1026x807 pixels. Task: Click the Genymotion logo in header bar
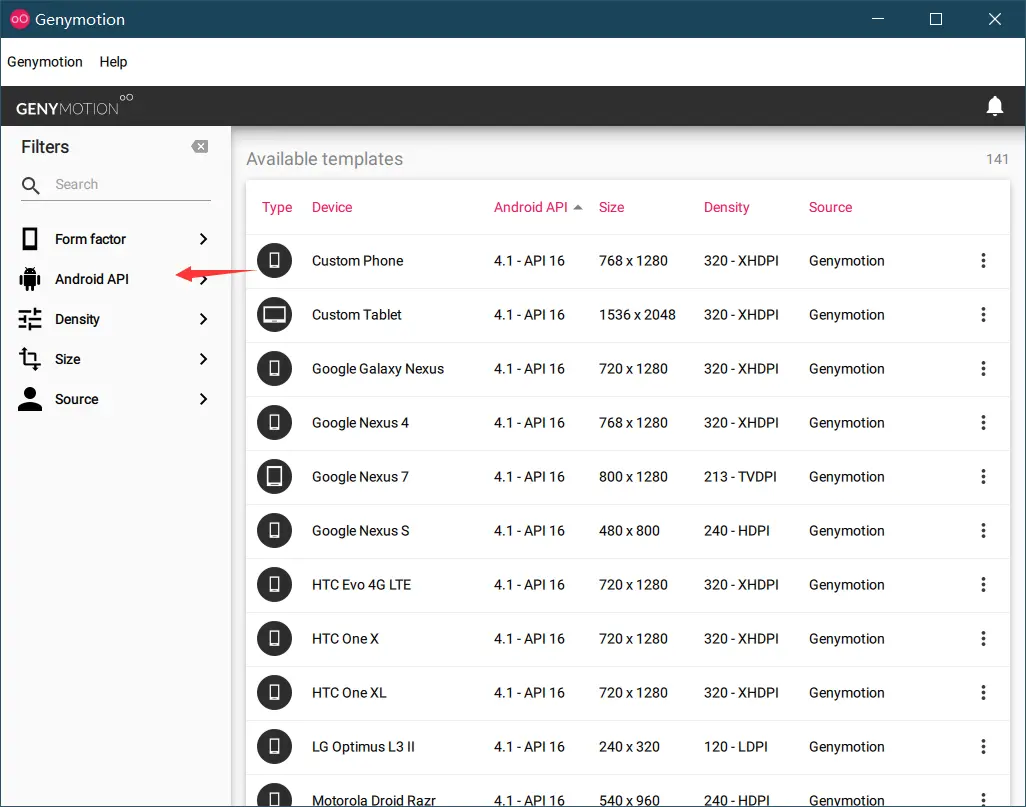click(74, 106)
